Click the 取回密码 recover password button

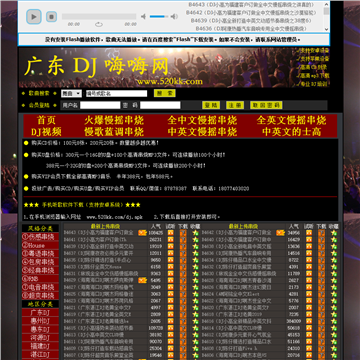pyautogui.click(x=266, y=105)
